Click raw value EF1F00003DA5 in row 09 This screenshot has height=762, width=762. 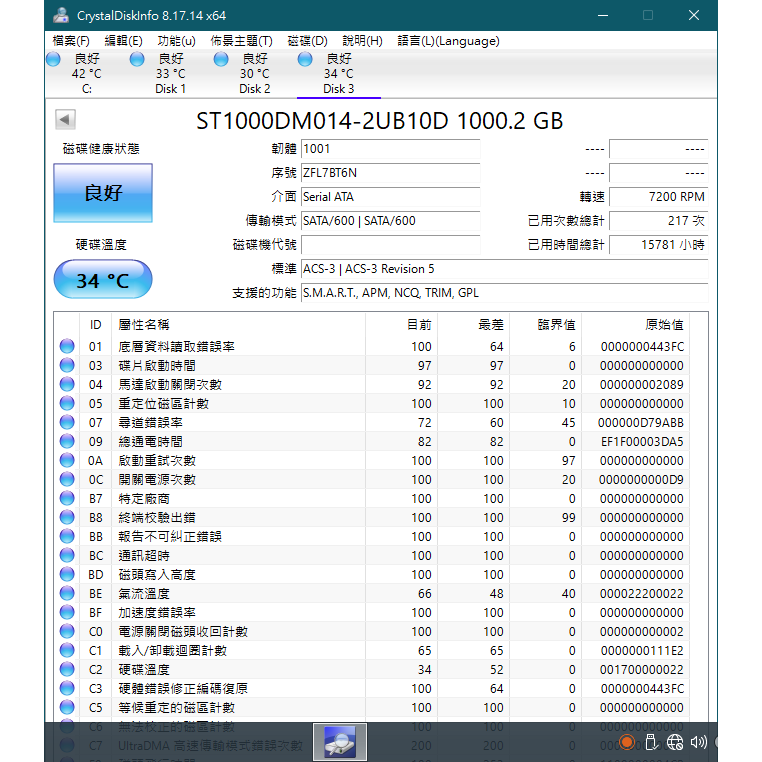(x=642, y=441)
